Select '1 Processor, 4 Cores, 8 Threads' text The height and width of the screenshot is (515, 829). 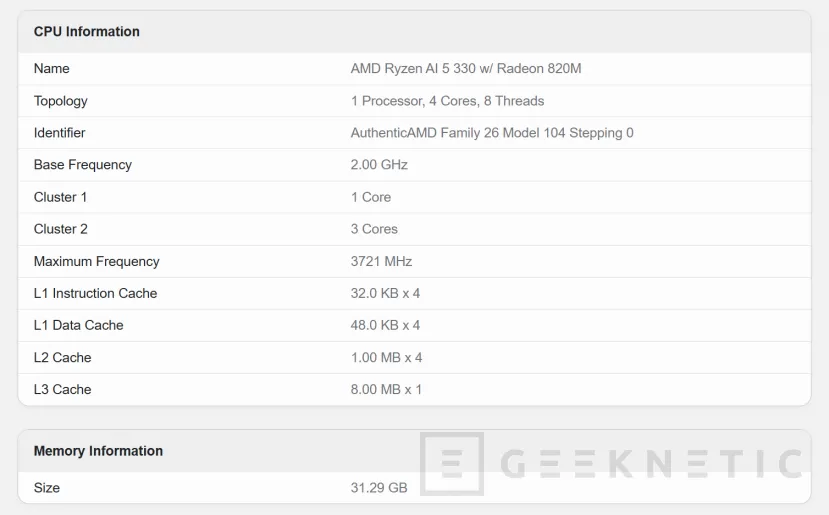point(447,101)
